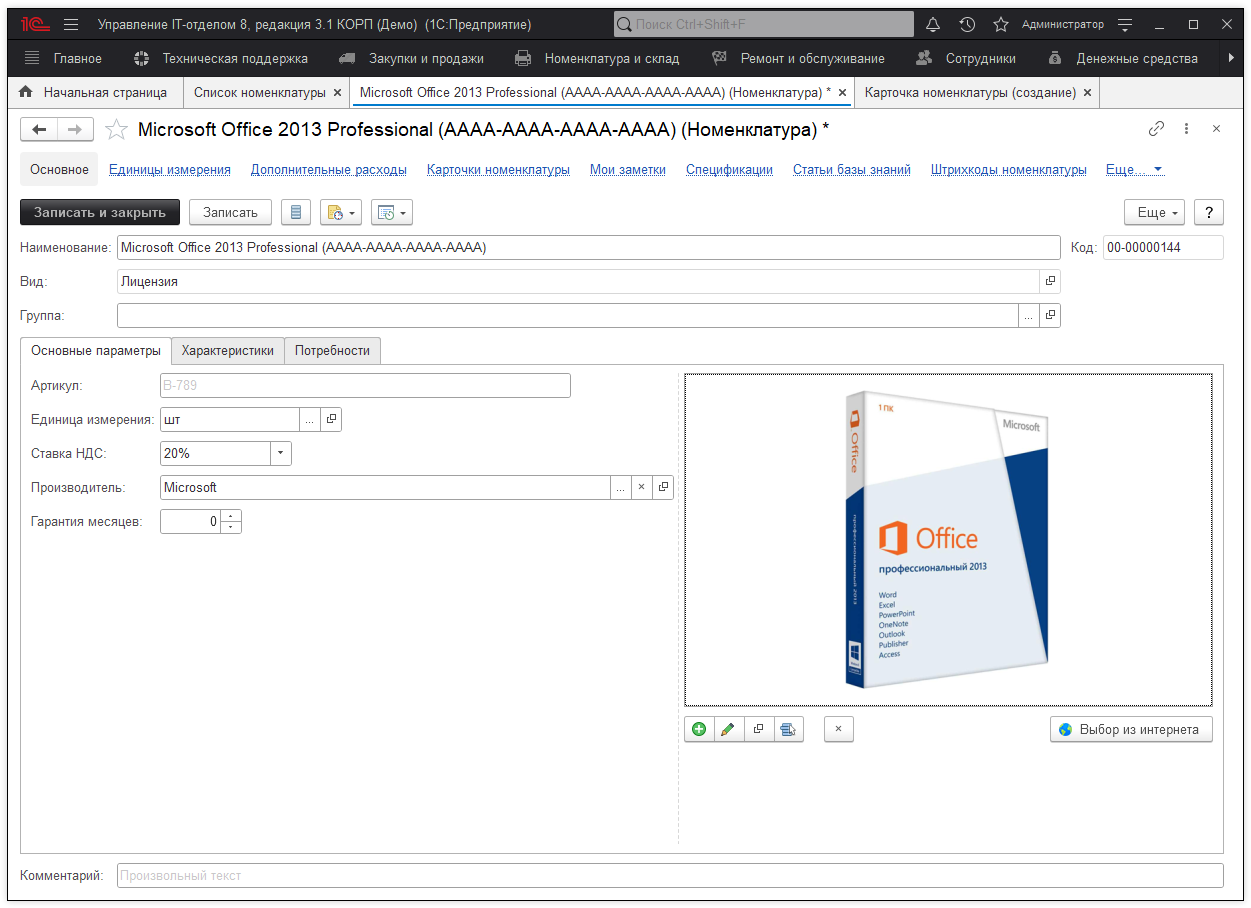The image size is (1251, 908).
Task: Open the Производитель field open-form icon
Action: tap(663, 487)
